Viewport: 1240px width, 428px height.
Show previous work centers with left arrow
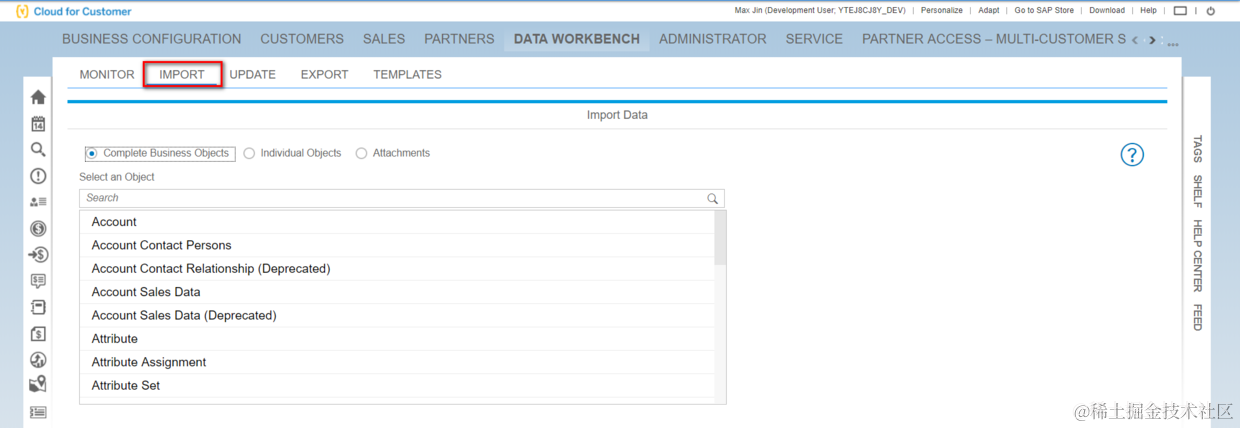tap(1133, 40)
